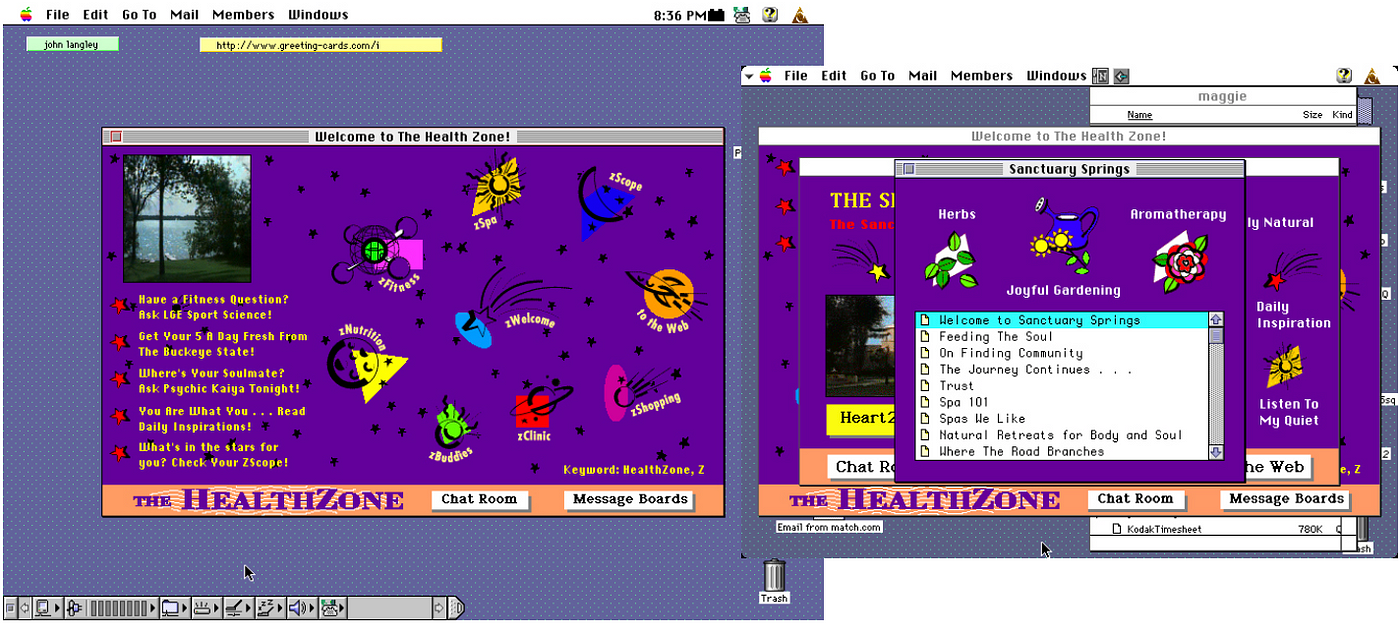
Task: Click the article list scroll up arrow
Action: pyautogui.click(x=1216, y=320)
